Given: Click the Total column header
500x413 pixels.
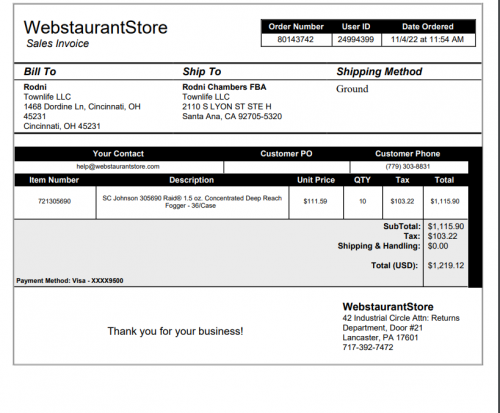Looking at the screenshot, I should click(444, 180).
